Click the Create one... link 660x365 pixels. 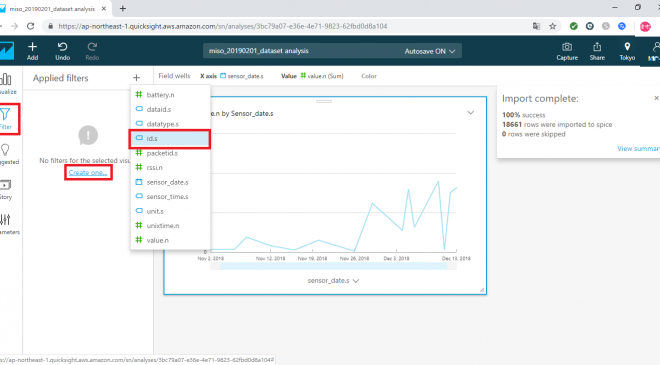click(x=88, y=173)
